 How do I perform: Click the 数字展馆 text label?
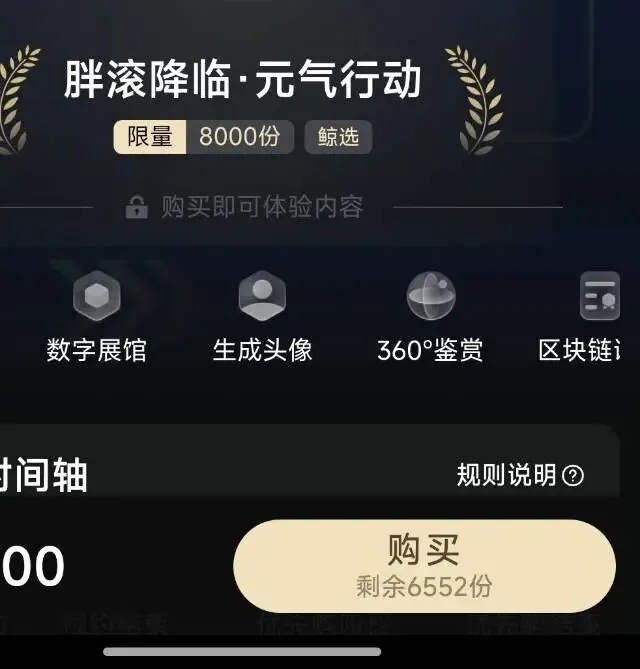[x=97, y=350]
